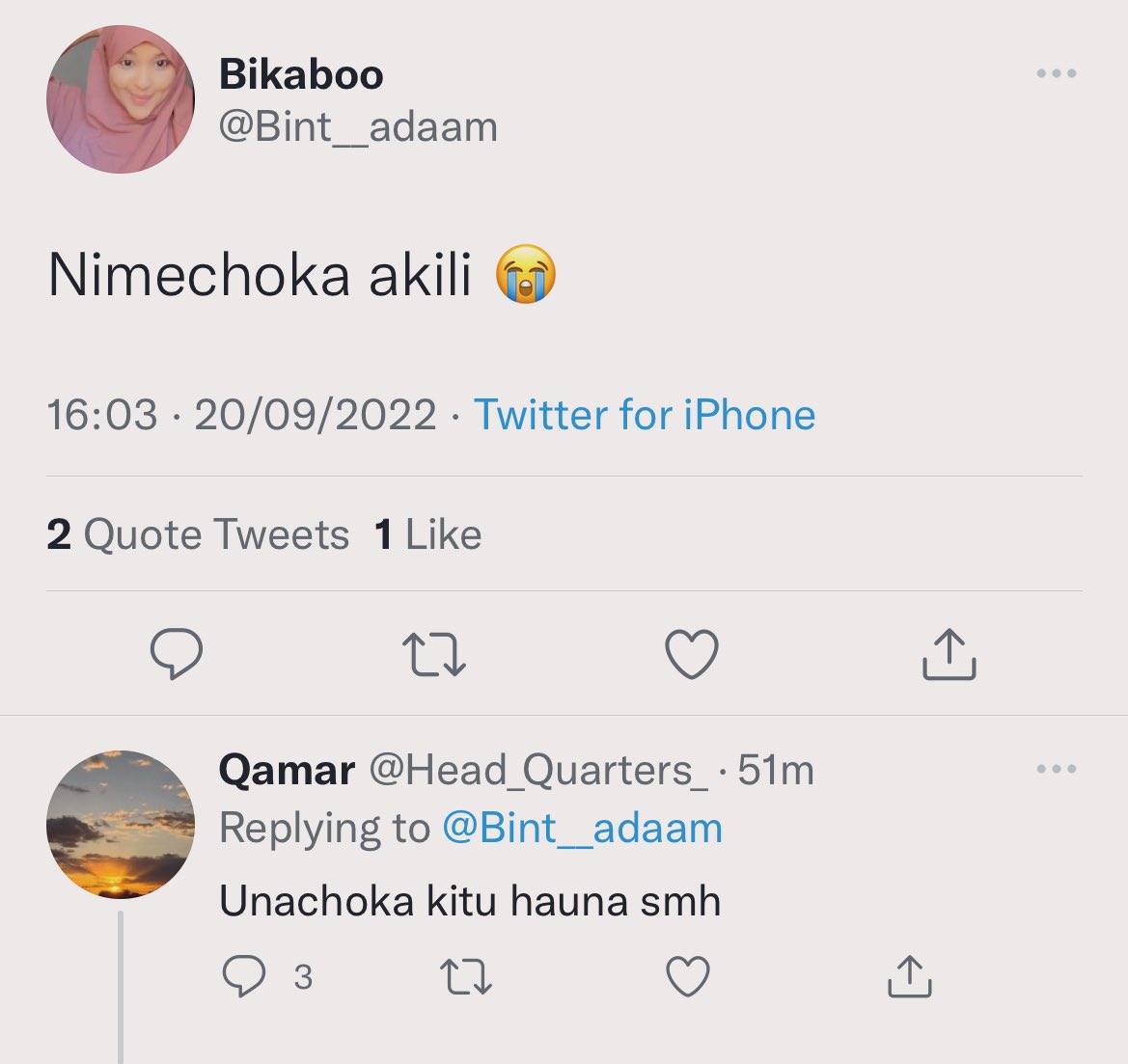
Task: Share Qamar's reply using share icon
Action: point(910,976)
